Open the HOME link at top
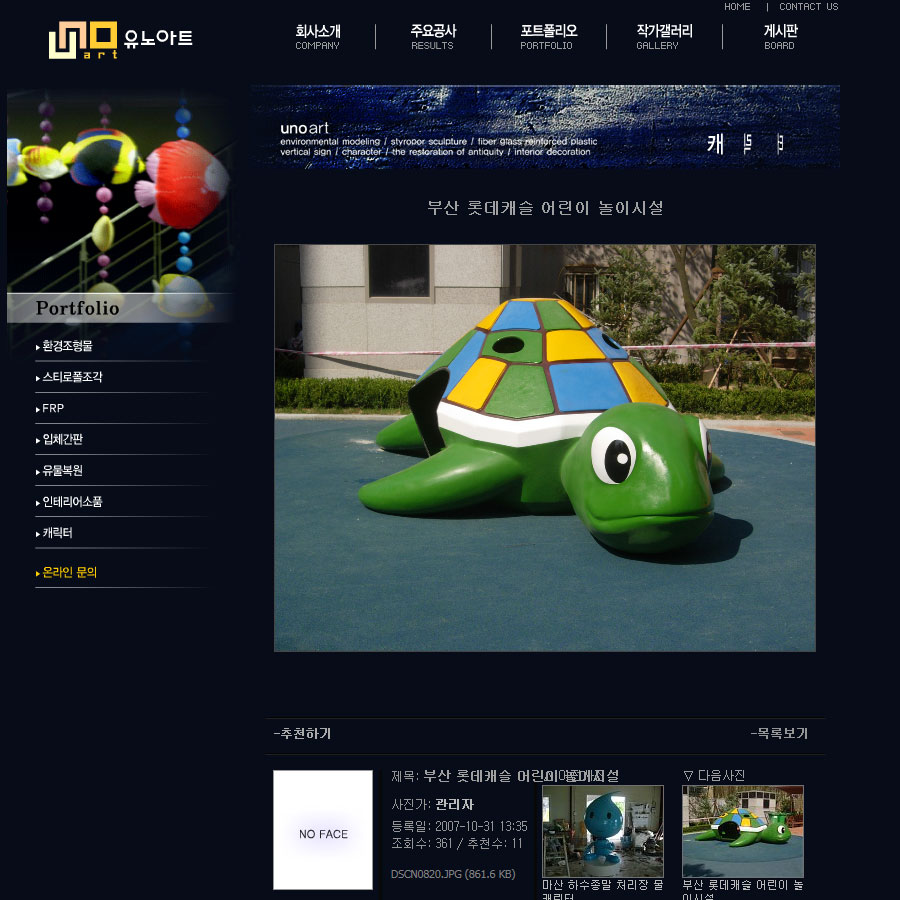This screenshot has height=900, width=900. 737,7
